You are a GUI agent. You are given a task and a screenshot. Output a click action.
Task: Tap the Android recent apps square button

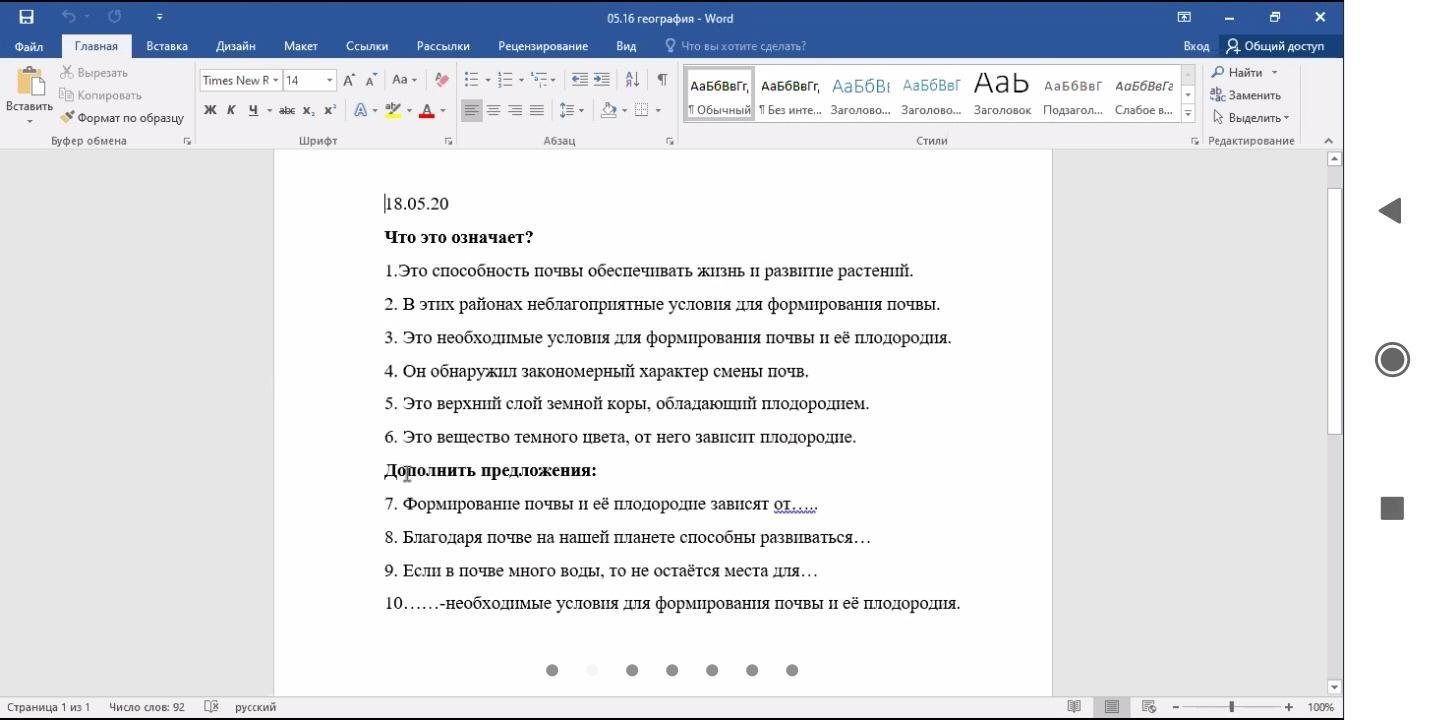click(1392, 508)
